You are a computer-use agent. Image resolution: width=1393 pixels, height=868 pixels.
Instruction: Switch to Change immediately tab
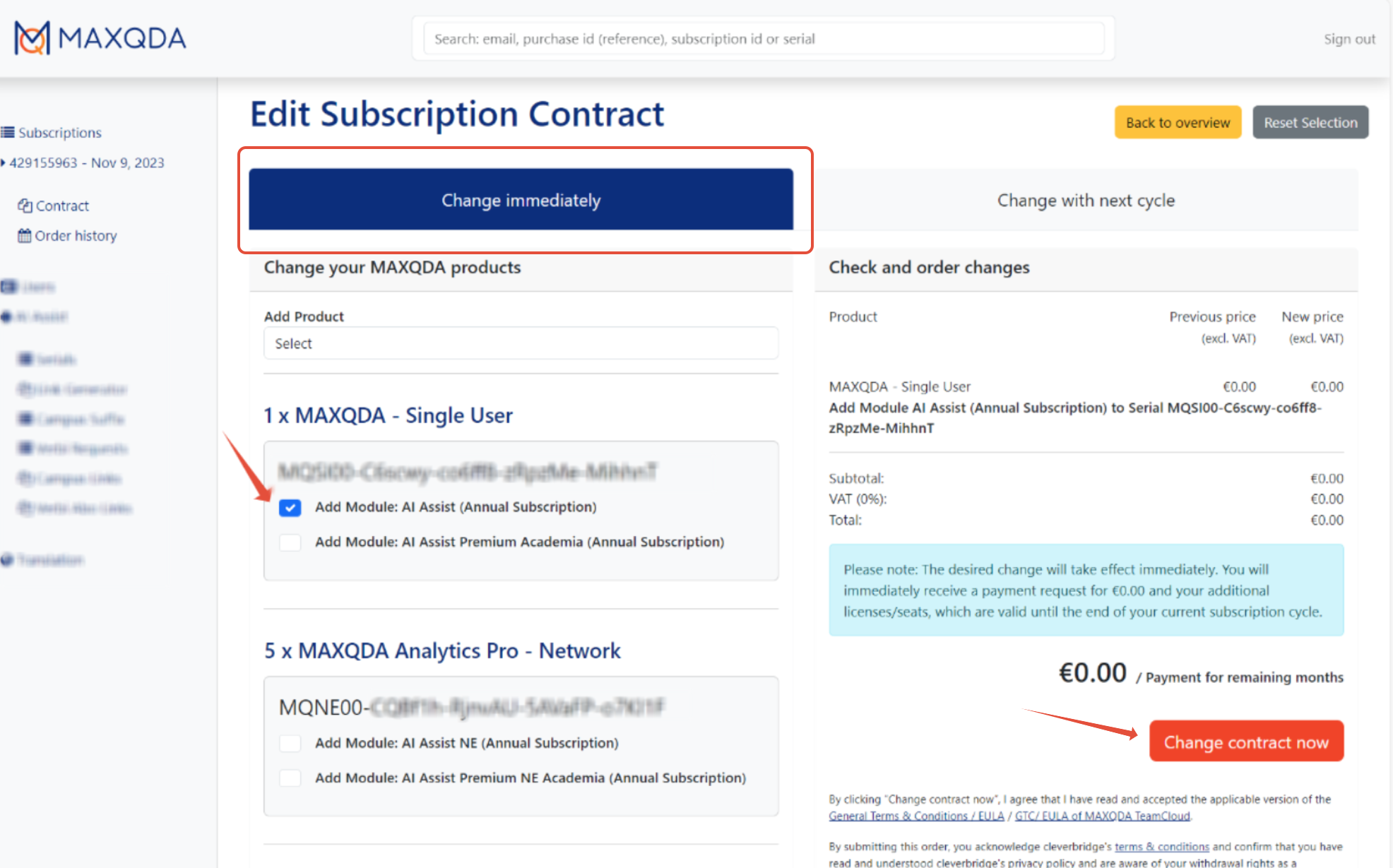(x=521, y=200)
